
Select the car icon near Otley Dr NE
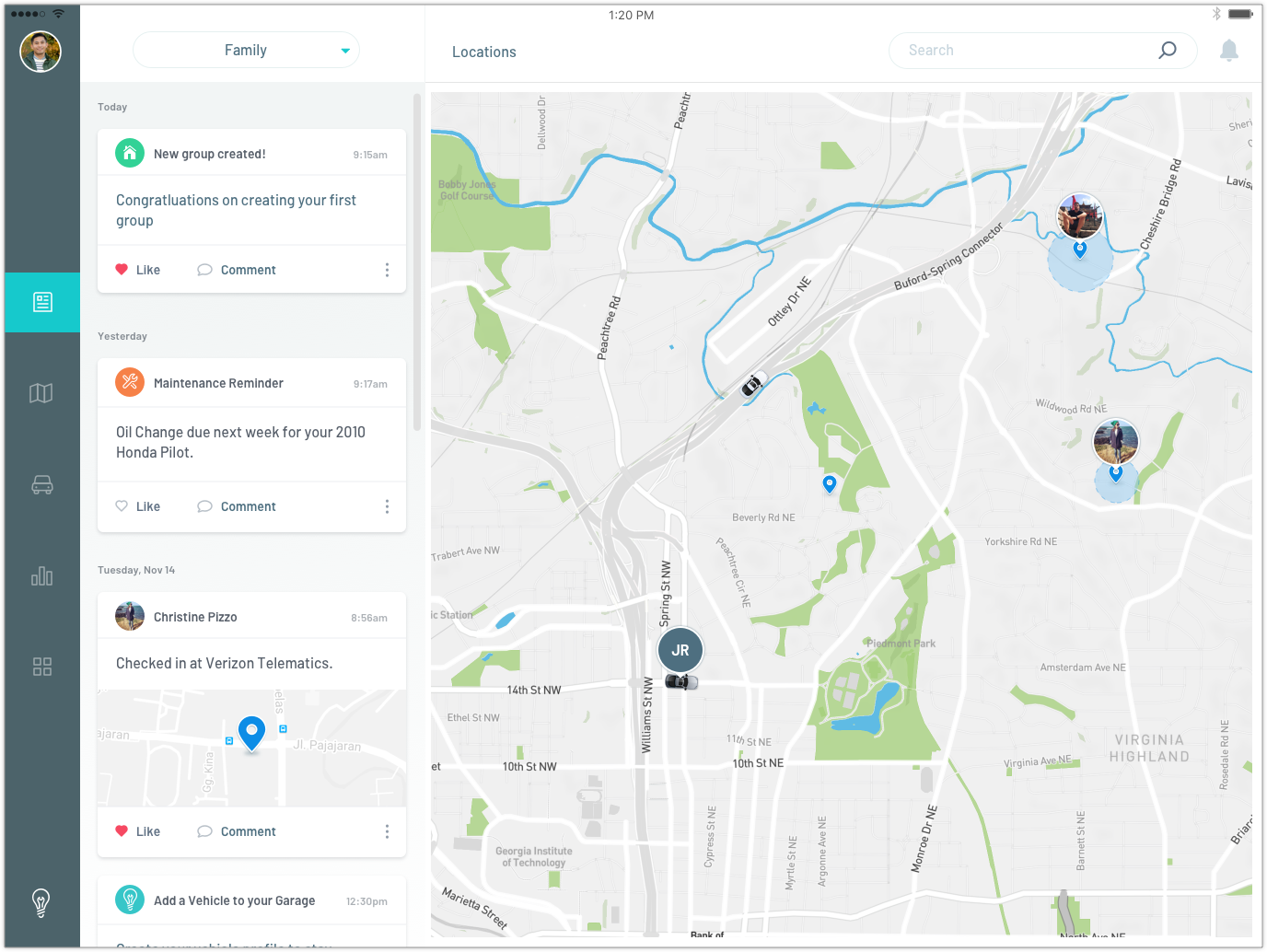point(753,383)
